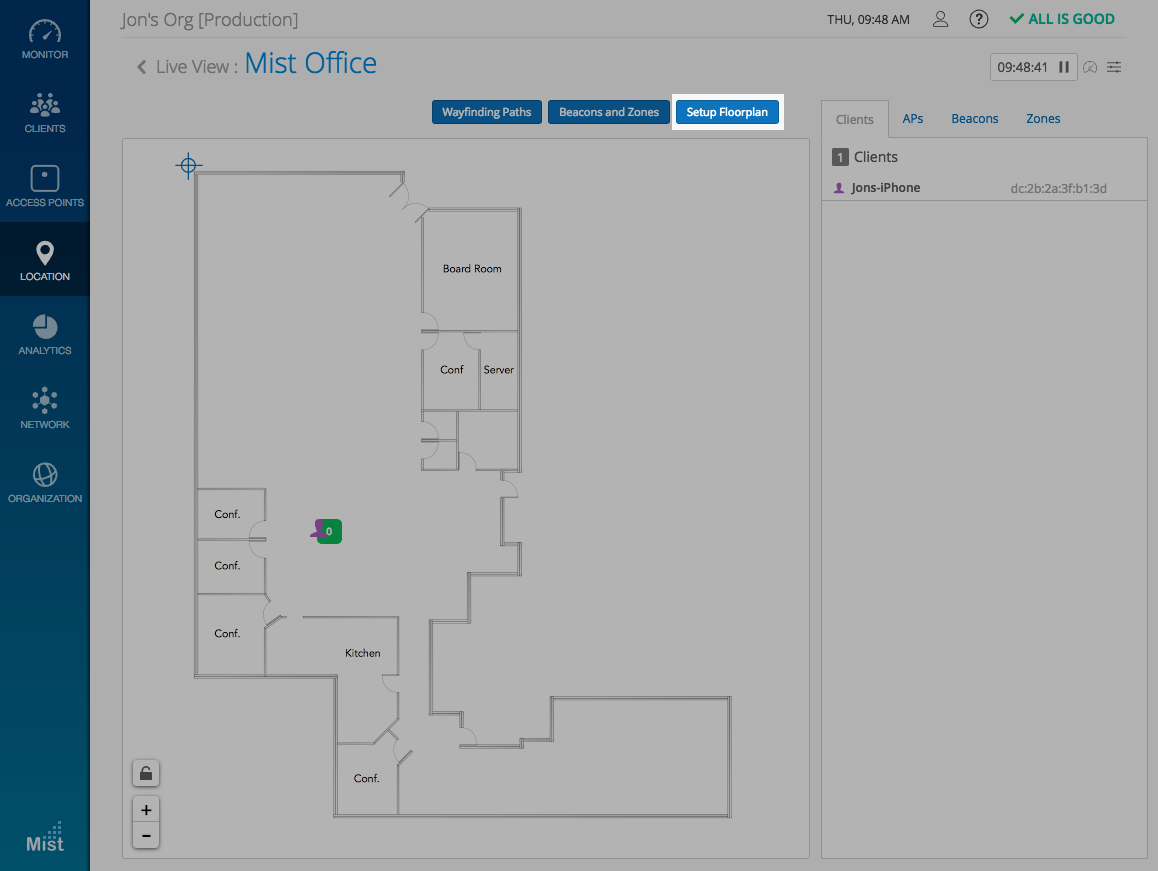This screenshot has width=1158, height=871.
Task: Click the MAC address dc:2b:2a:3f:b1:3d
Action: point(1058,188)
